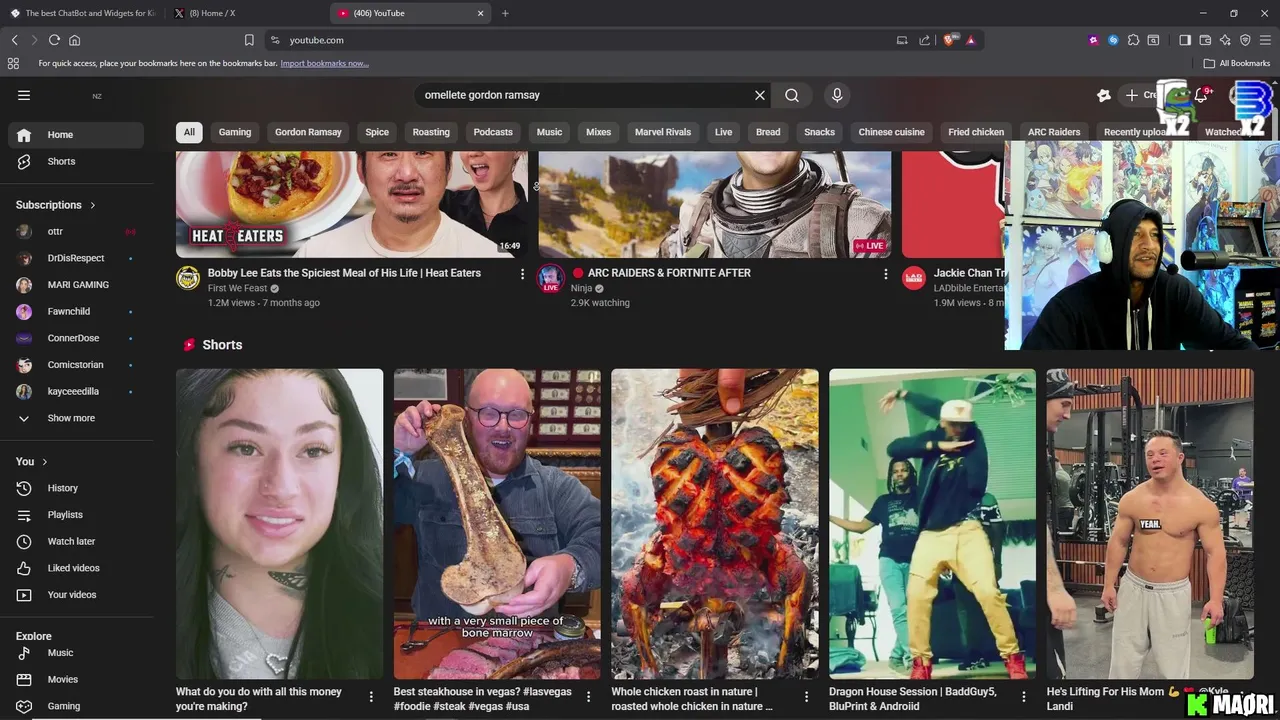Open apps grid icon in bookmarks bar
1280x720 pixels.
pos(13,63)
